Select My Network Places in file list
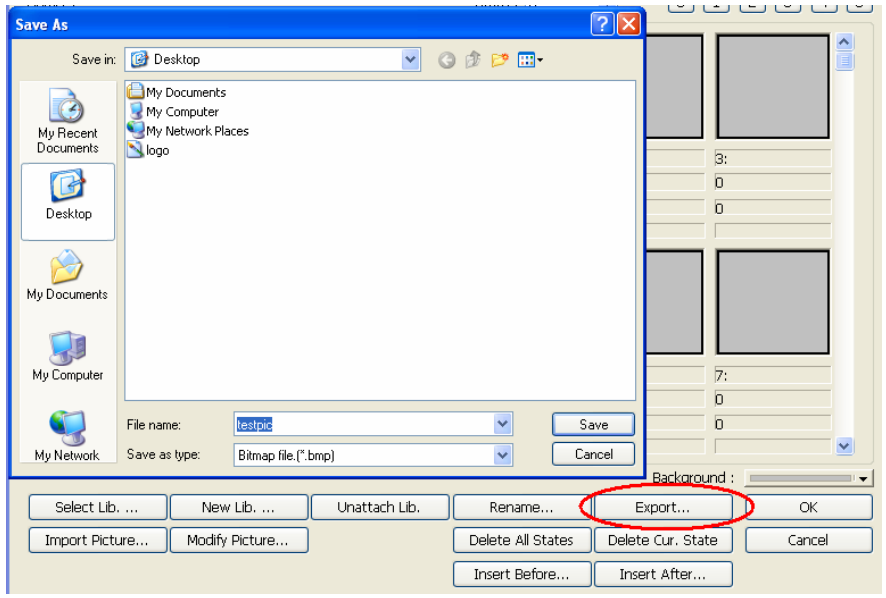 click(x=188, y=131)
